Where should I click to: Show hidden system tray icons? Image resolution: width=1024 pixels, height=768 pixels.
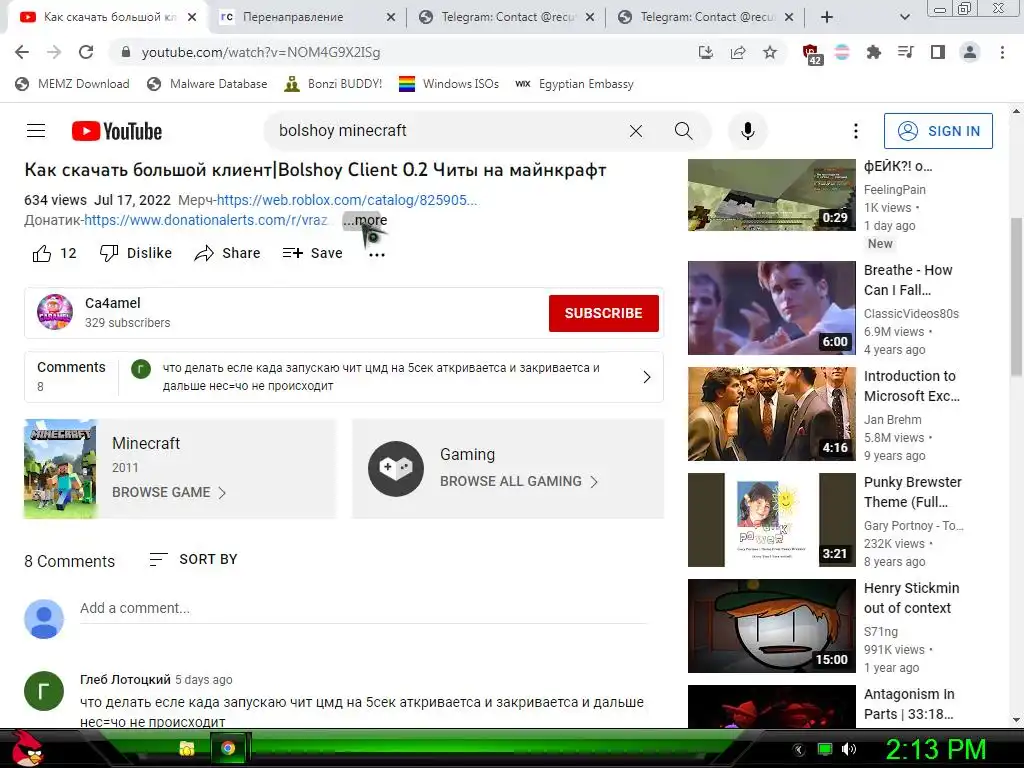pos(798,750)
